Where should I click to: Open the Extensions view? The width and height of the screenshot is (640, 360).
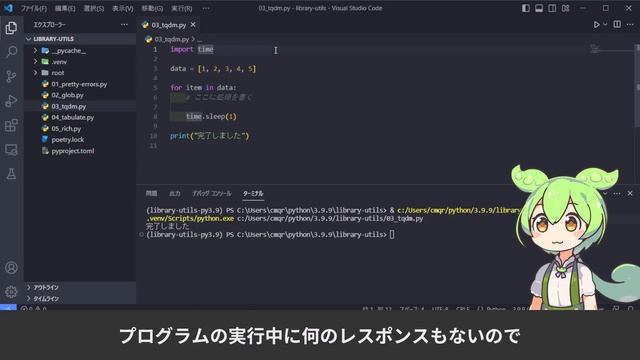tap(11, 125)
